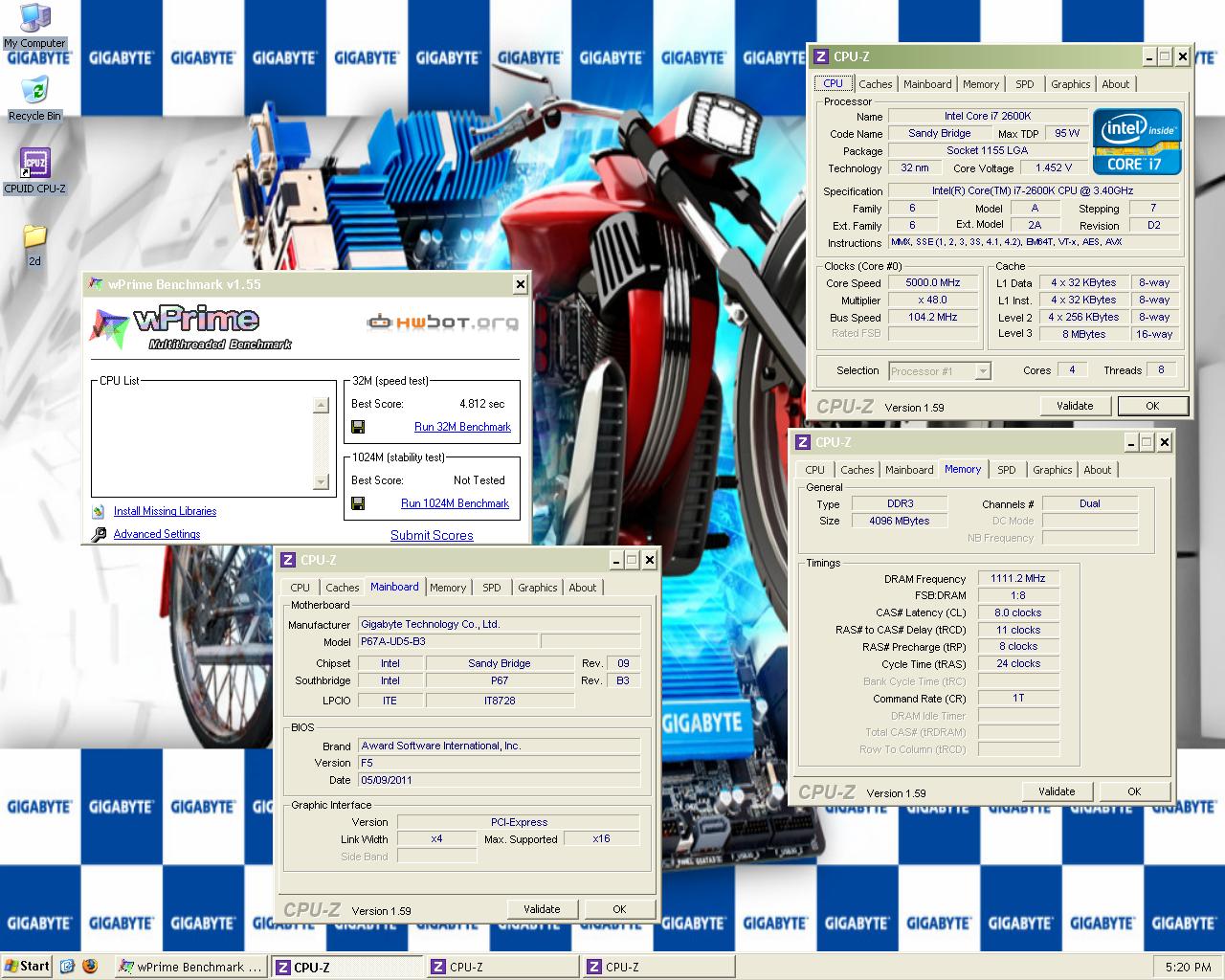The height and width of the screenshot is (980, 1225).
Task: Switch to CPU tab in Memory window
Action: point(814,470)
